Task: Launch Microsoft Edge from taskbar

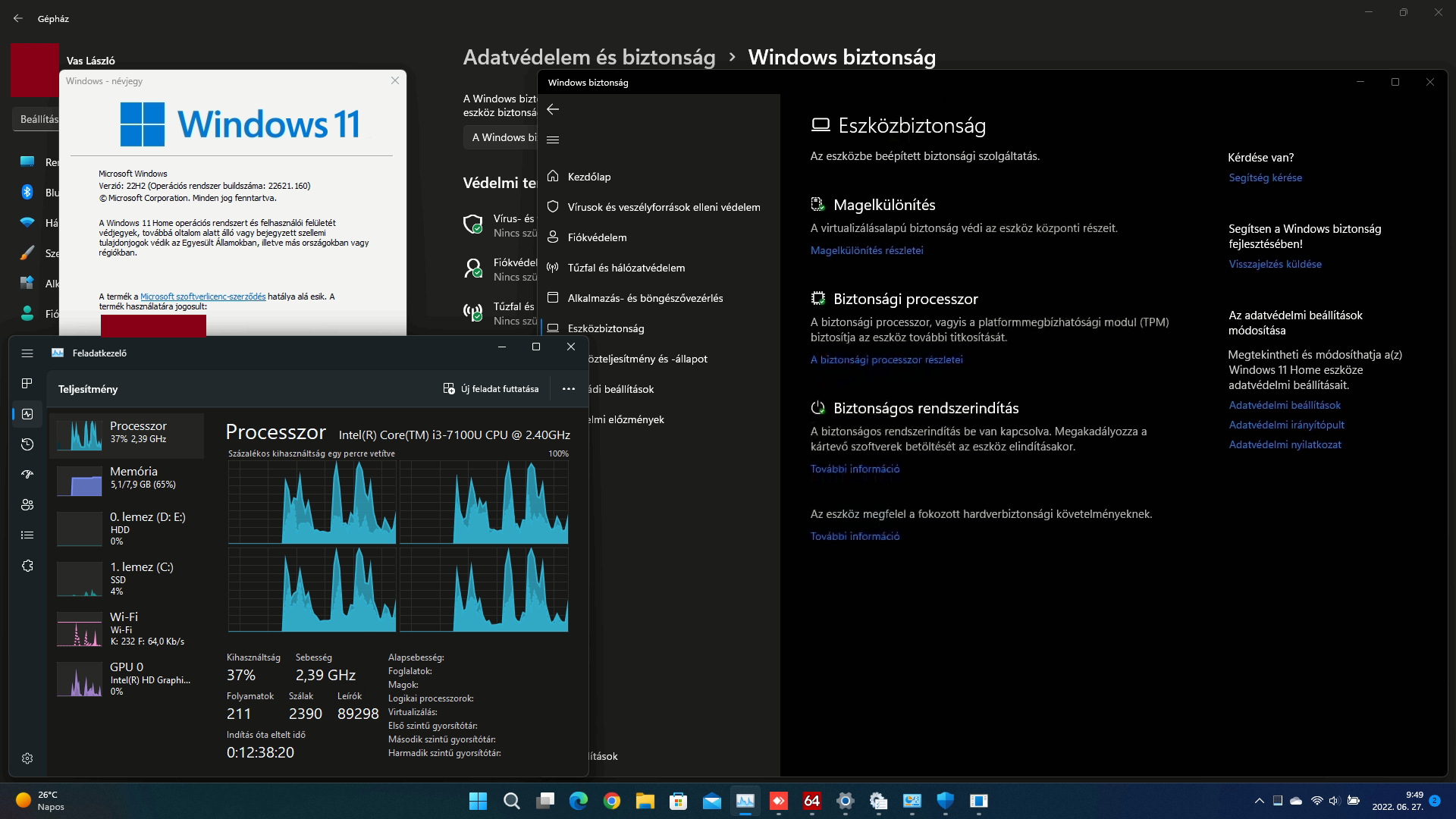Action: [x=579, y=801]
